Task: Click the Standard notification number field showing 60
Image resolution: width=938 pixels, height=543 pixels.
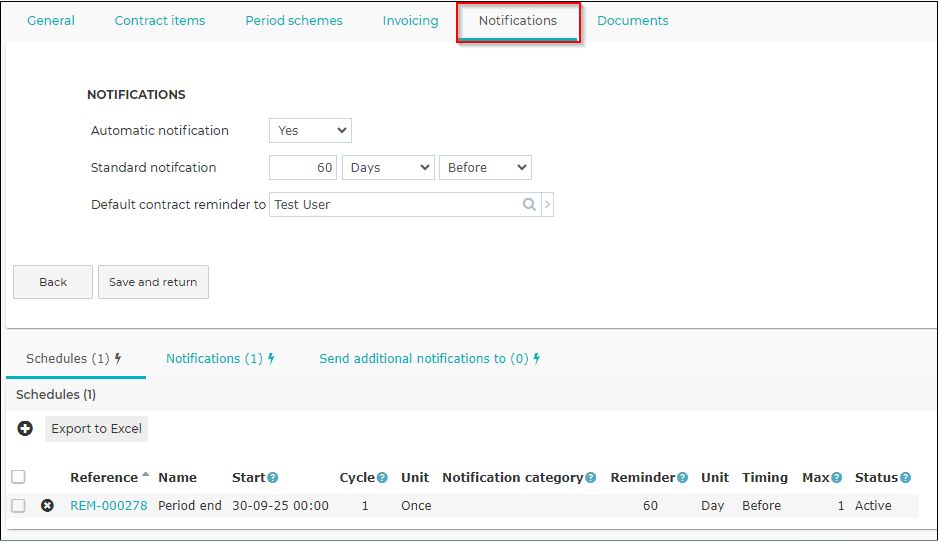Action: click(303, 167)
